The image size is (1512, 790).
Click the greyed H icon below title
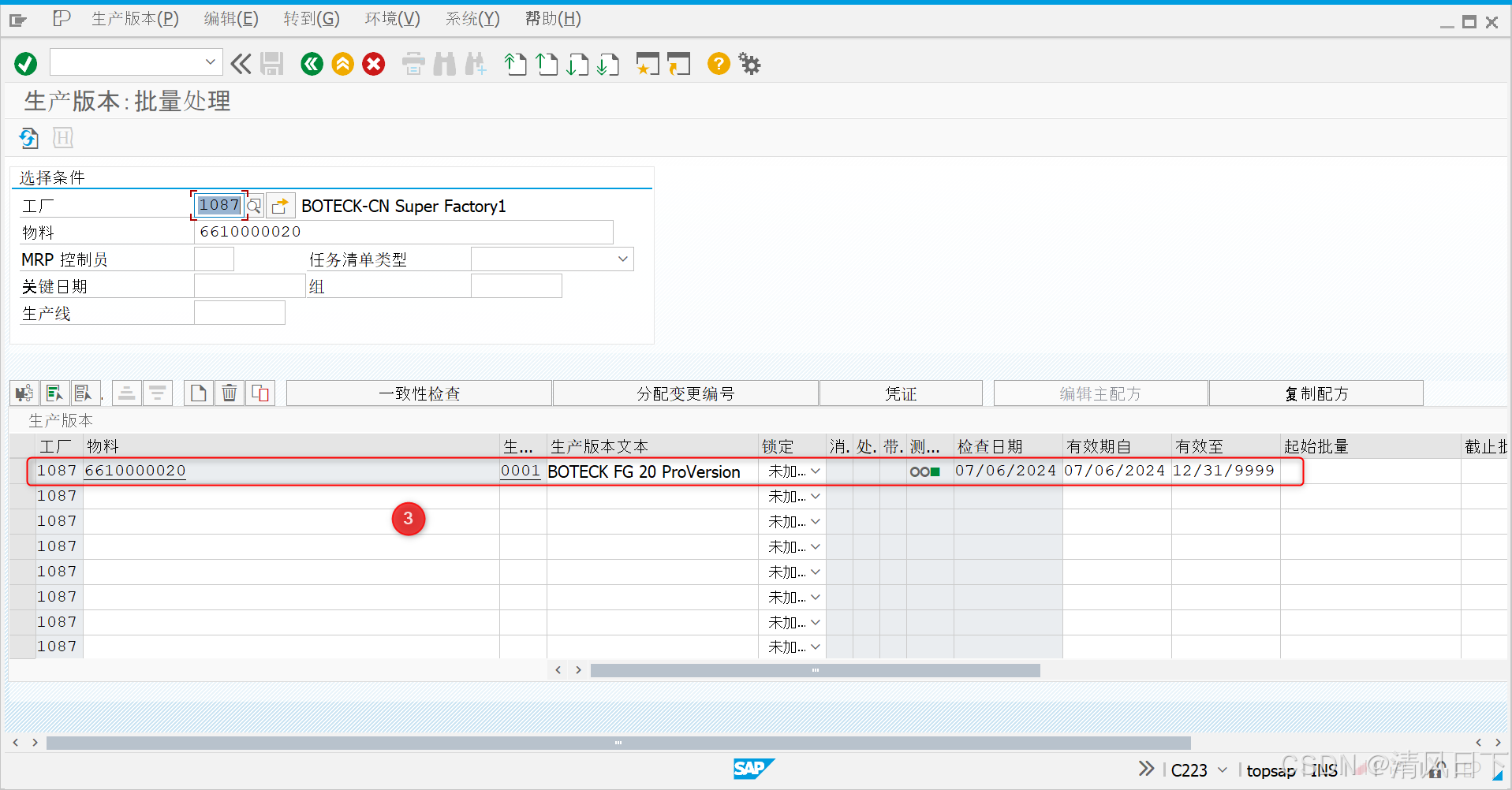point(63,138)
